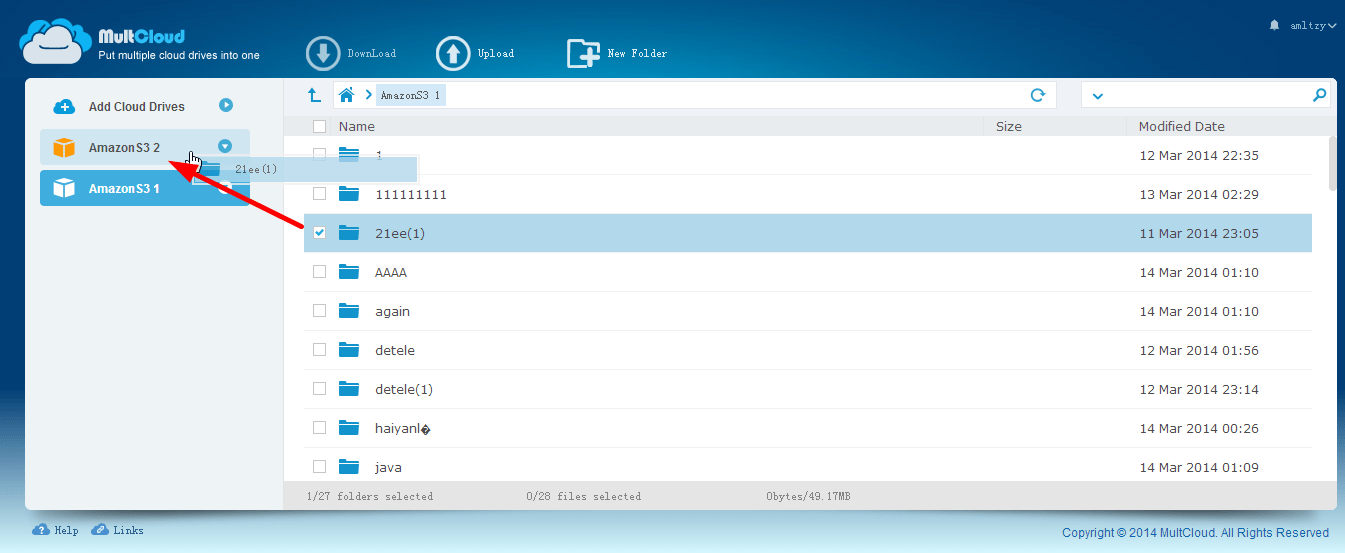The width and height of the screenshot is (1345, 553).
Task: Select the AmazonS3 1 drive label
Action: coord(124,189)
